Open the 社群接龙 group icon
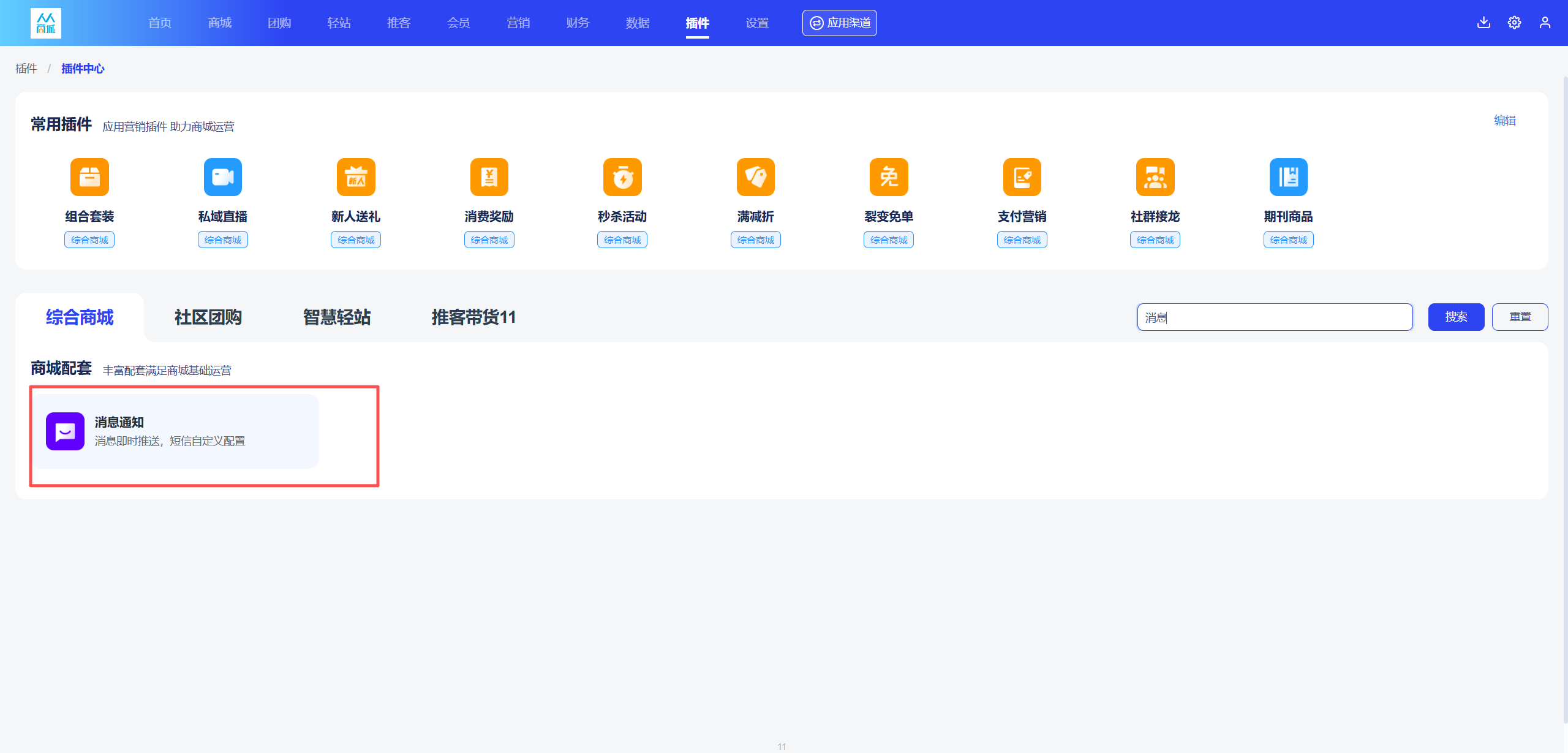Image resolution: width=1568 pixels, height=753 pixels. tap(1155, 177)
